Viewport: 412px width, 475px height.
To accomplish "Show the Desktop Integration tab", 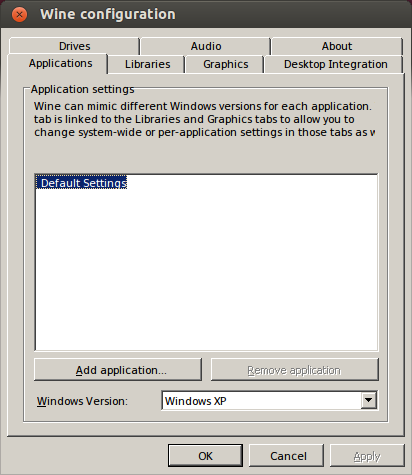I will tap(335, 64).
